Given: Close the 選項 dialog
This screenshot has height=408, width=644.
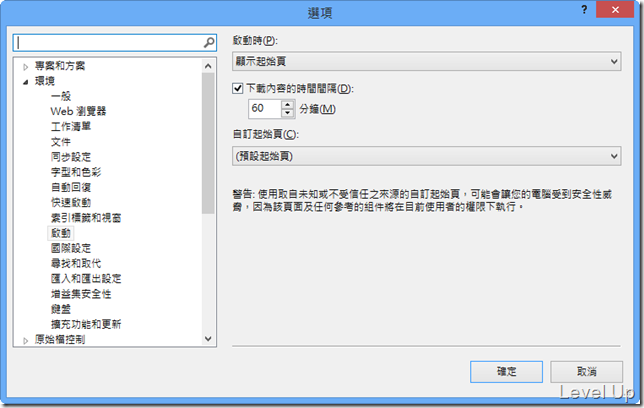Looking at the screenshot, I should pyautogui.click(x=615, y=10).
